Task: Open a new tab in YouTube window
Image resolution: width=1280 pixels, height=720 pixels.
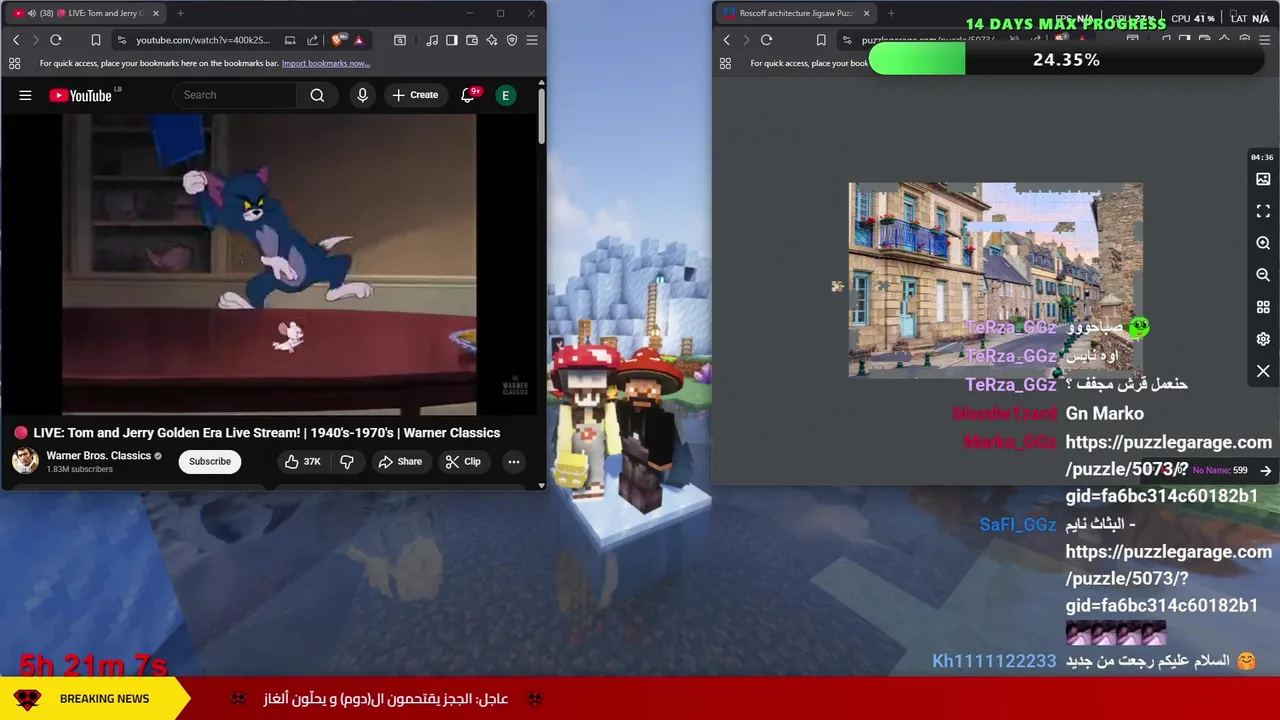Action: pos(180,13)
